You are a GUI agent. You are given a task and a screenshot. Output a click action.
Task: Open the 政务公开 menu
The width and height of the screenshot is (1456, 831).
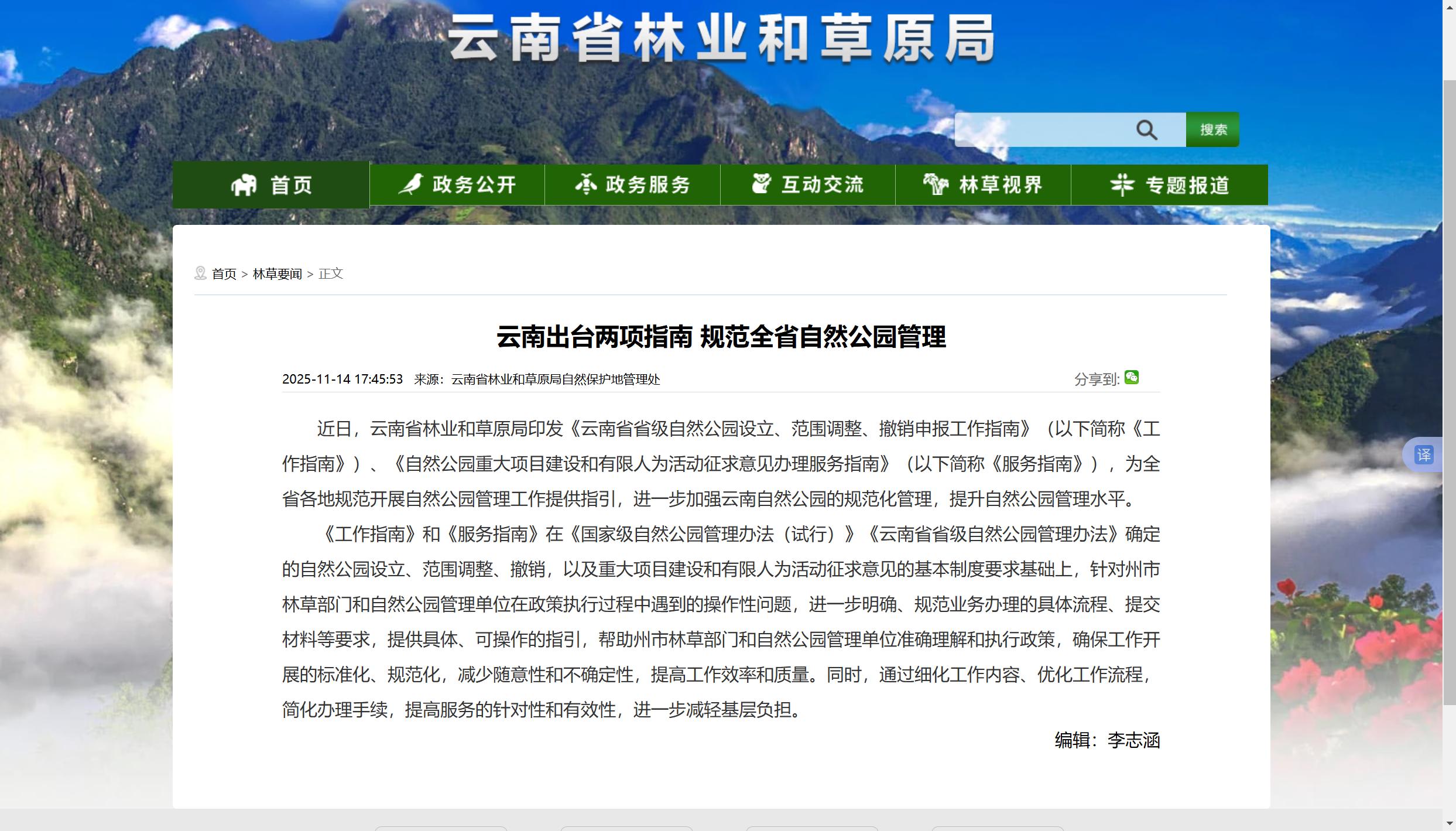474,185
